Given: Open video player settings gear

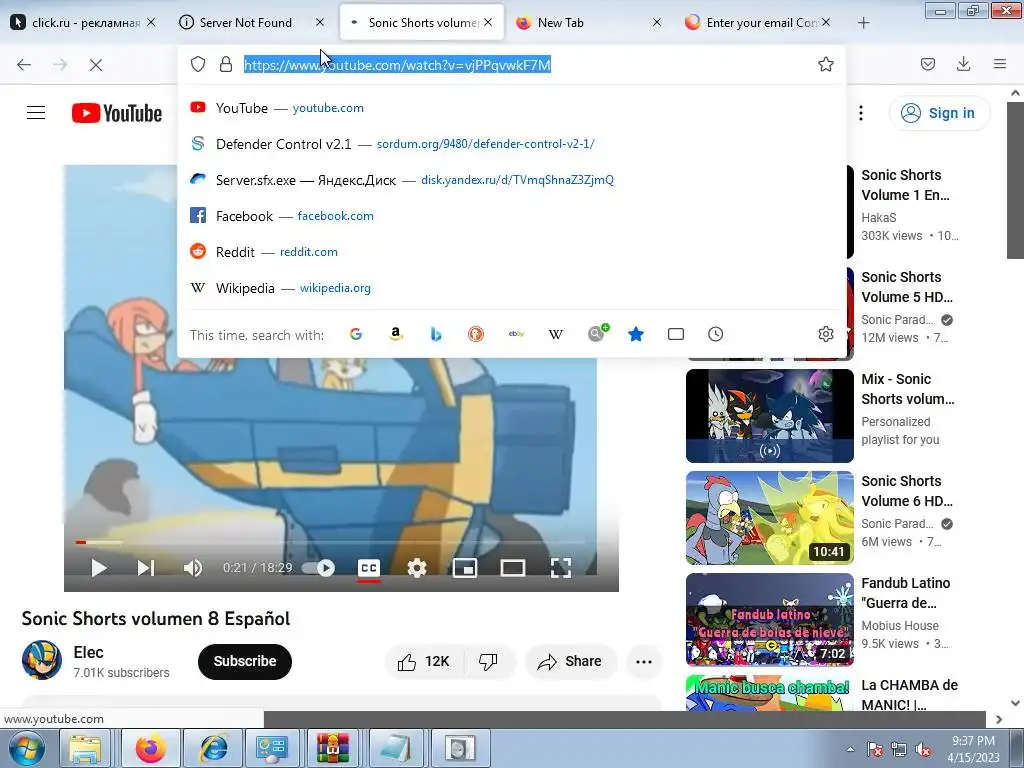Looking at the screenshot, I should [x=417, y=568].
